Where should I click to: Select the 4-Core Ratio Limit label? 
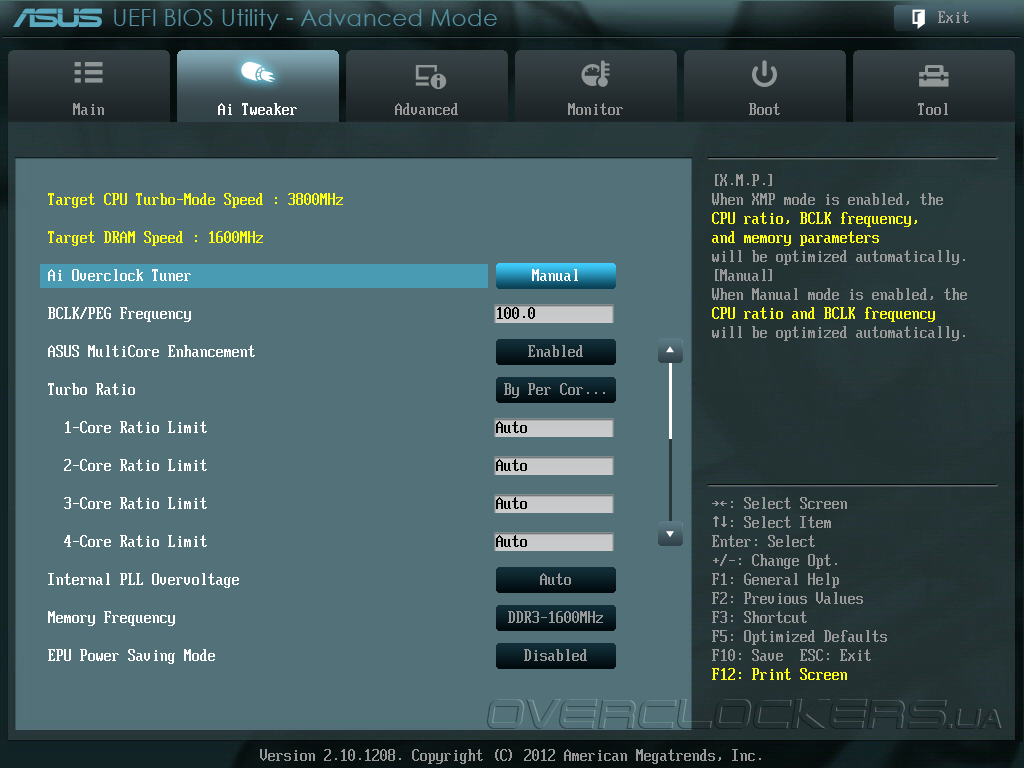coord(135,541)
